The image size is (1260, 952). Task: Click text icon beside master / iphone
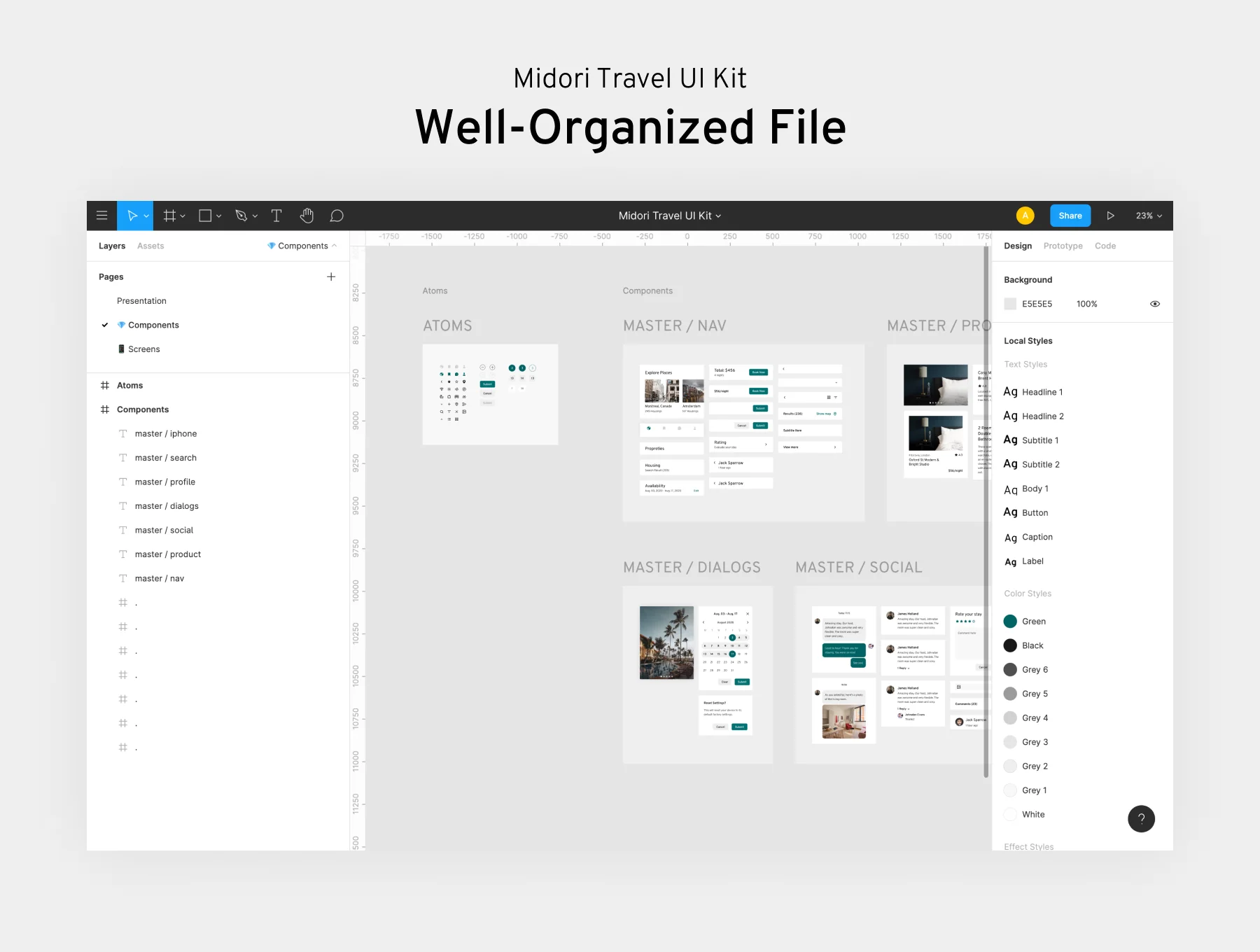click(x=123, y=434)
